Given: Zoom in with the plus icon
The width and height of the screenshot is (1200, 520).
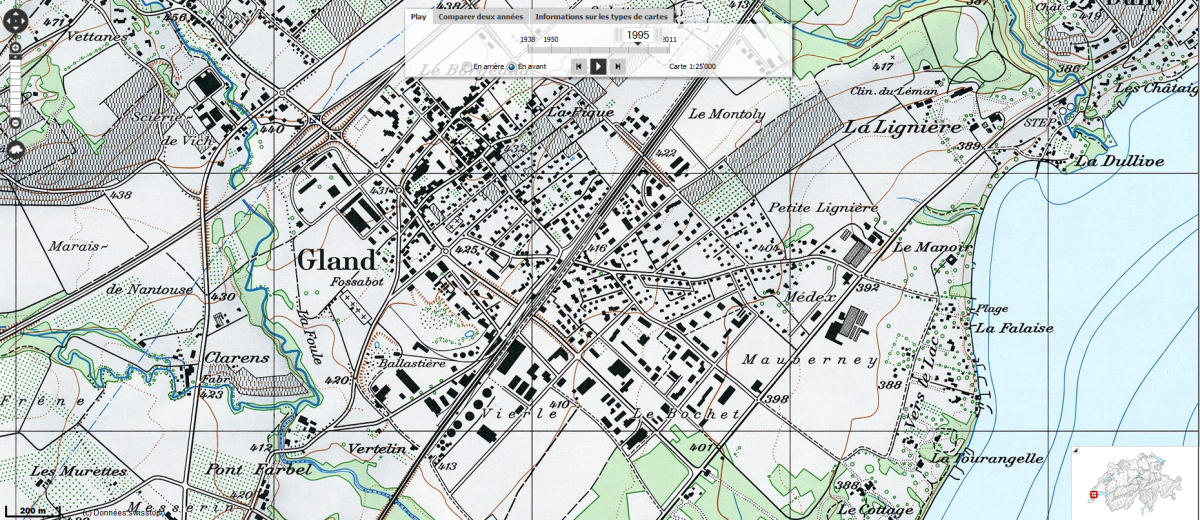Looking at the screenshot, I should click(x=15, y=47).
